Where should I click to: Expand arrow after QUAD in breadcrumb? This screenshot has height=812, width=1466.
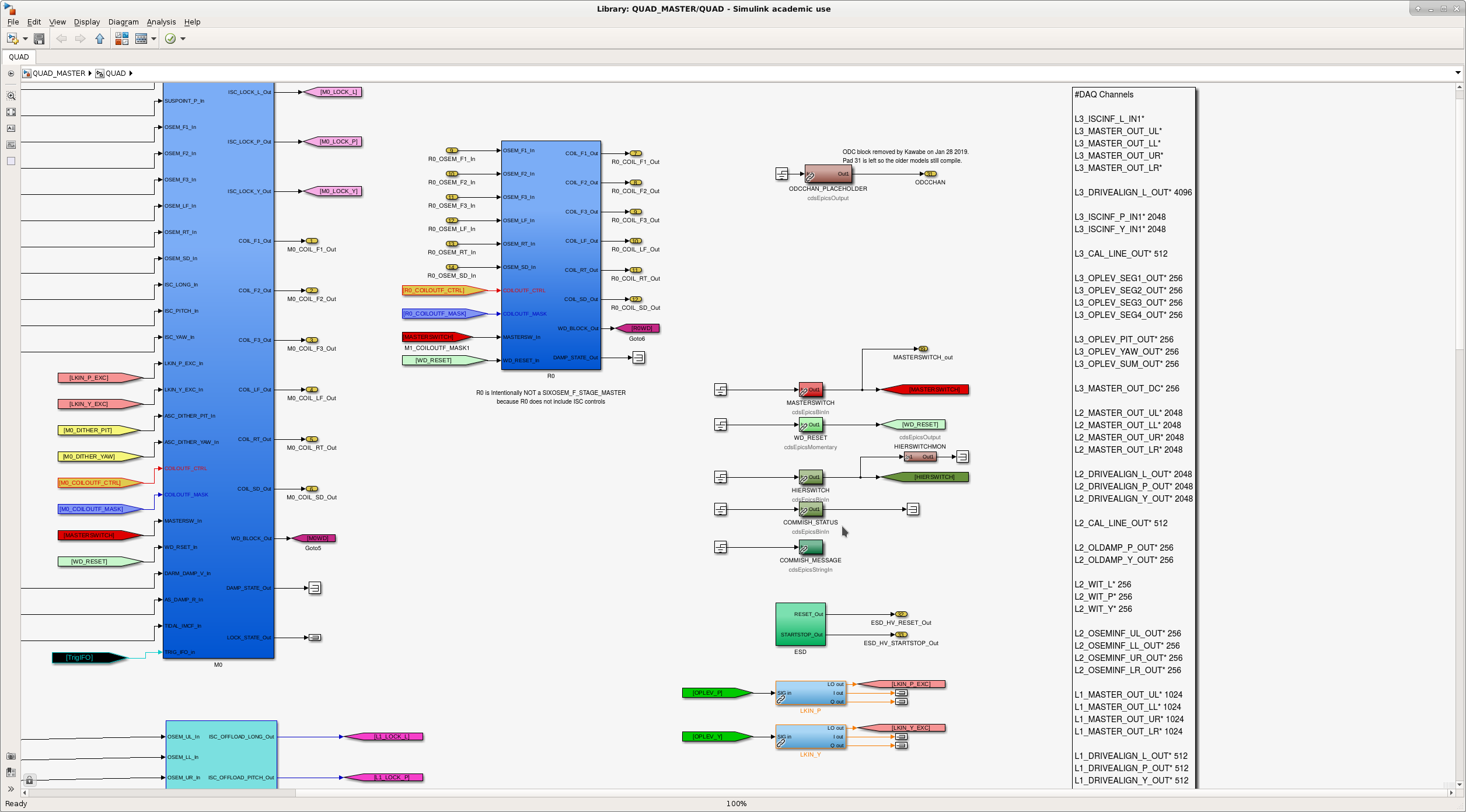pos(131,73)
